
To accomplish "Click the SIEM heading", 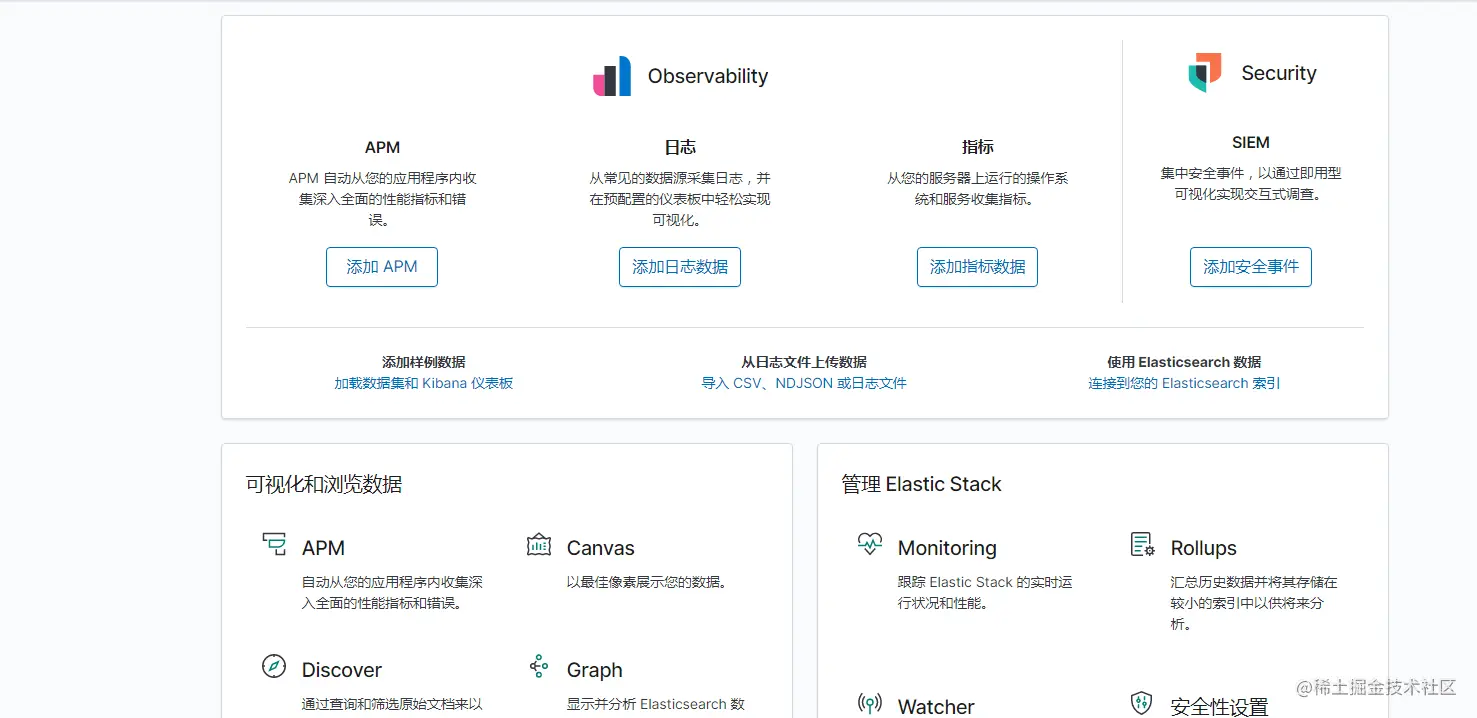I will pyautogui.click(x=1251, y=142).
